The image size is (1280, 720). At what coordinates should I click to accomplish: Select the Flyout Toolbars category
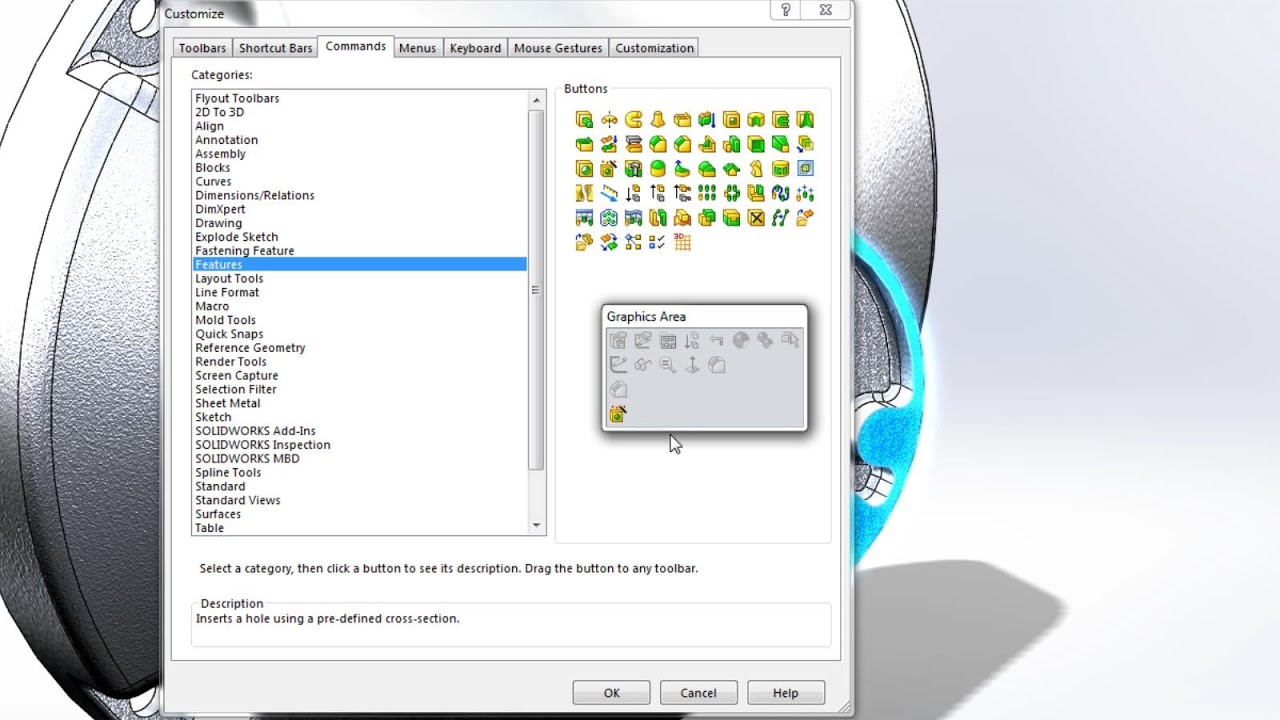point(237,98)
